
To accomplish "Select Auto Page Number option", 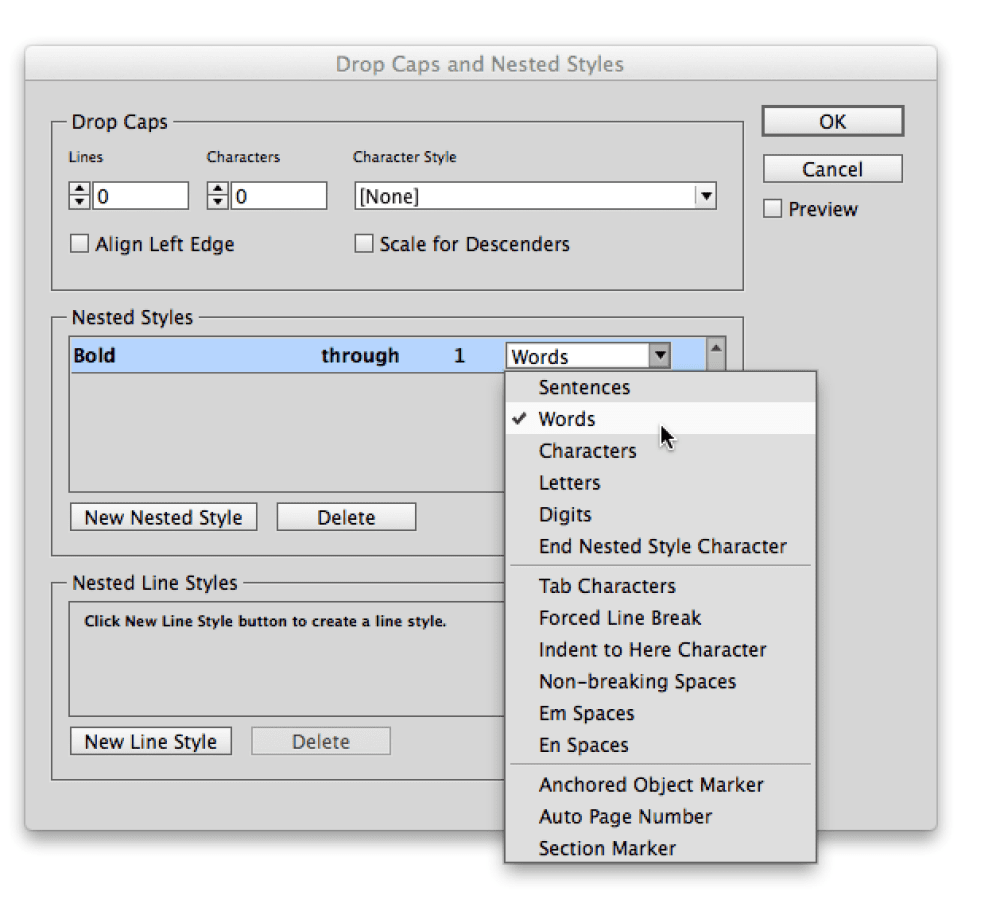I will (625, 817).
